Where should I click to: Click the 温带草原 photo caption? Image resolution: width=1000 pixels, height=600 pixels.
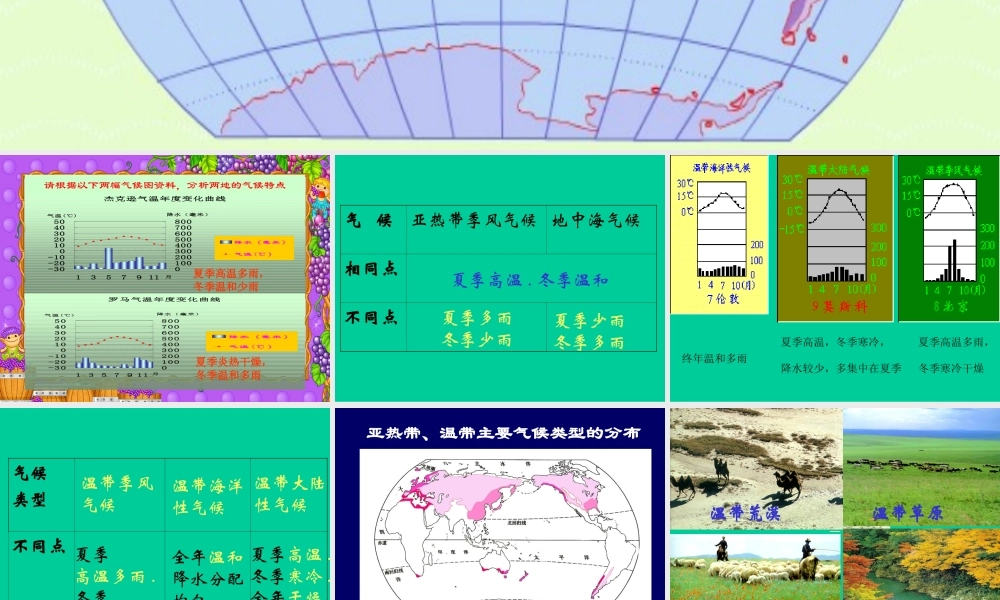click(x=908, y=513)
